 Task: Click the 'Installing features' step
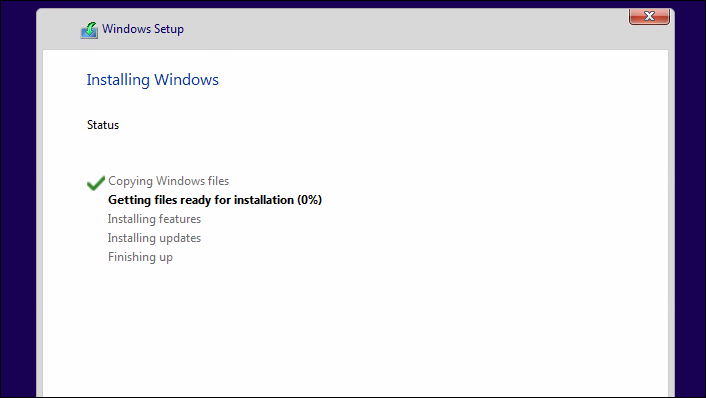154,219
